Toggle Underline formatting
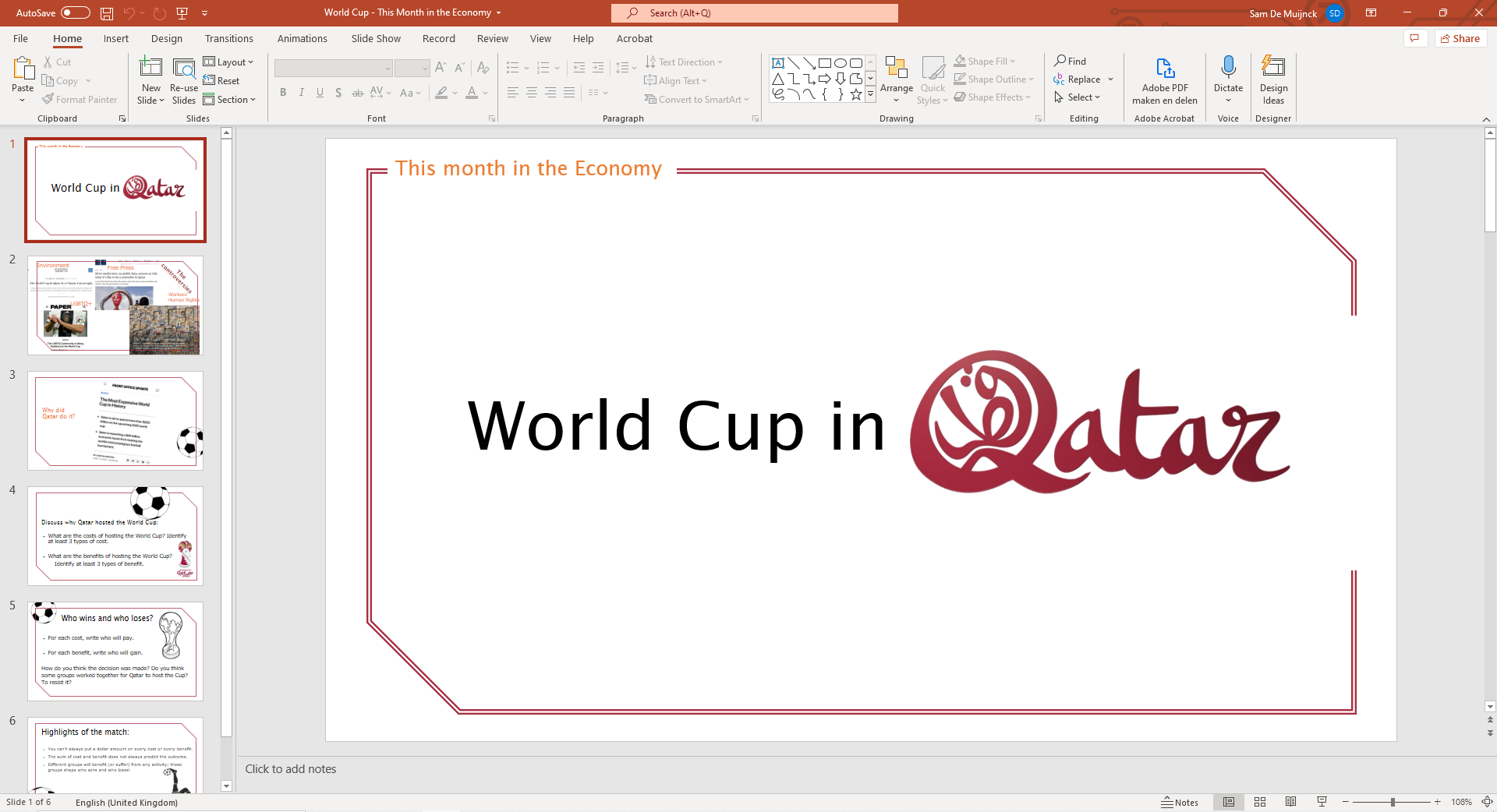 coord(320,93)
